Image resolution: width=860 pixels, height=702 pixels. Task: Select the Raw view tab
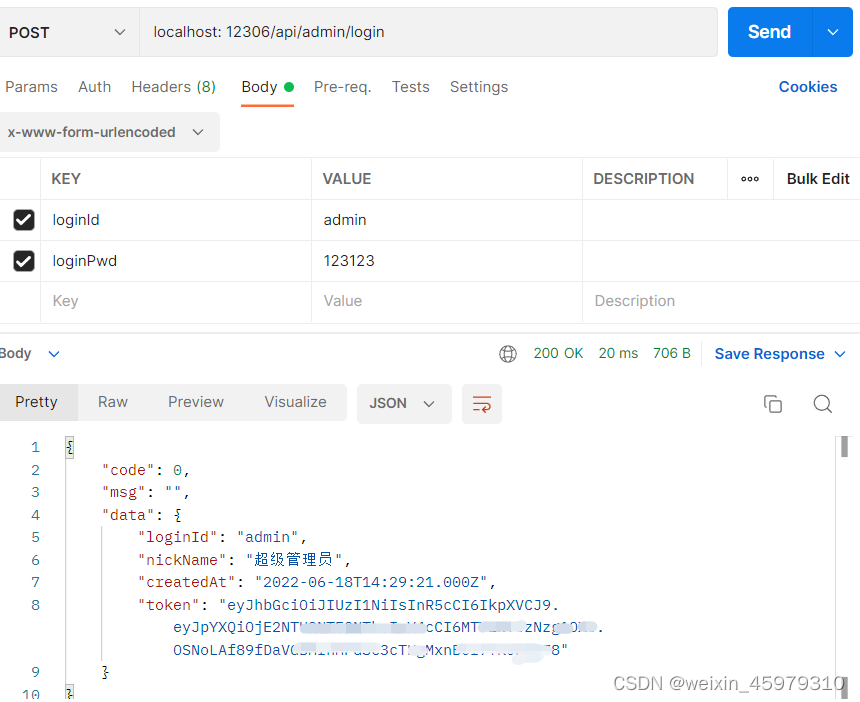click(112, 402)
